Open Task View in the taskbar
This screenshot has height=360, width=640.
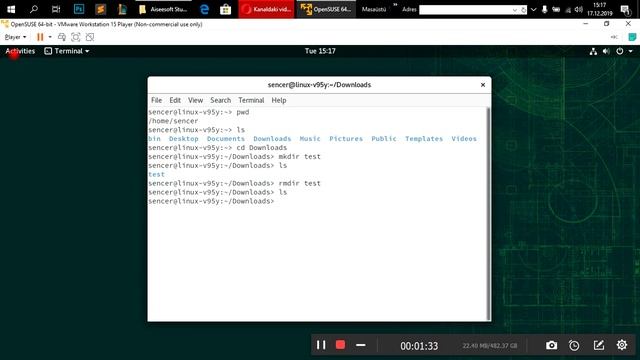(x=56, y=9)
